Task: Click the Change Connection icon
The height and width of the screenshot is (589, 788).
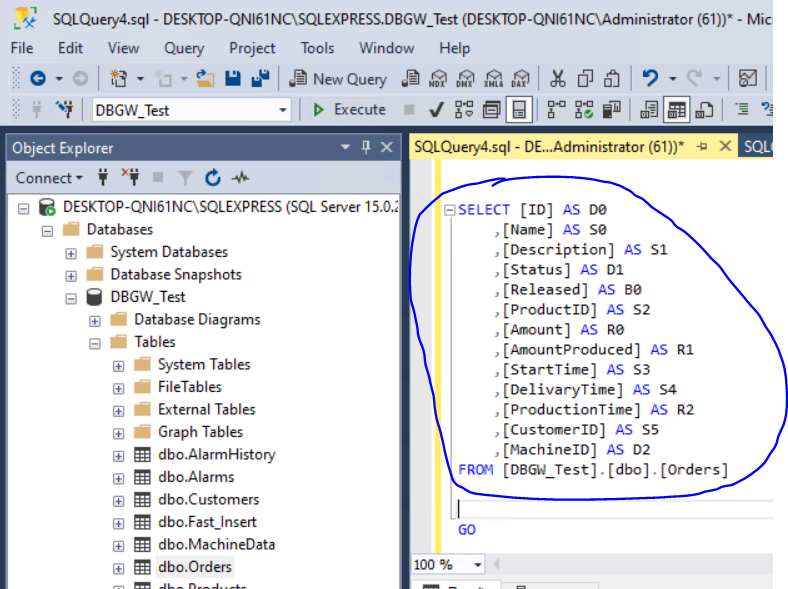Action: [x=65, y=109]
